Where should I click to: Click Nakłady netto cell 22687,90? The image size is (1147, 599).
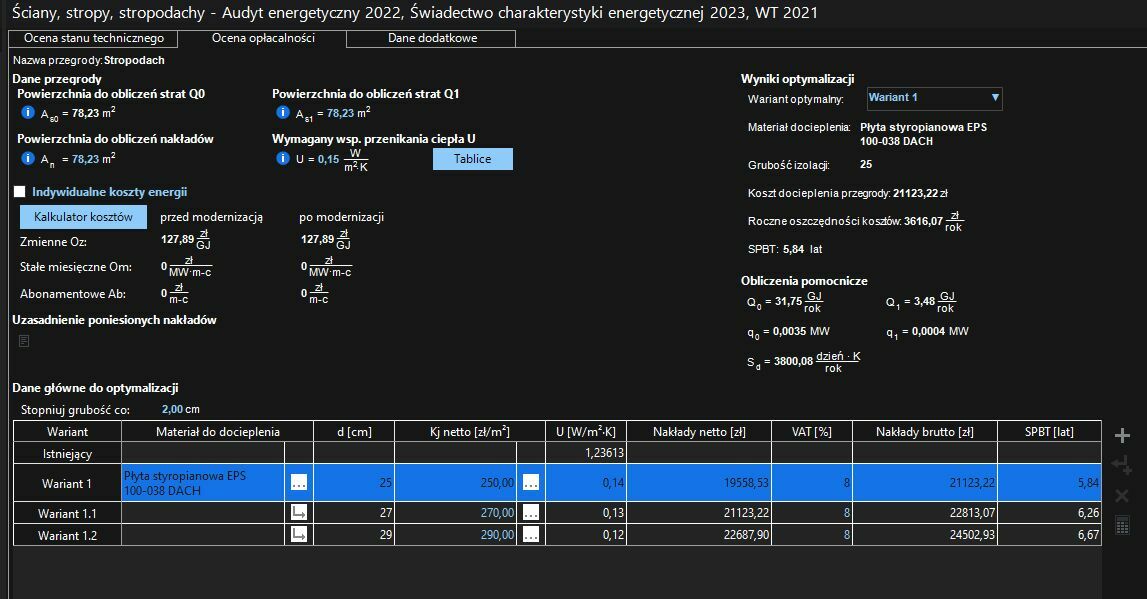[x=699, y=535]
